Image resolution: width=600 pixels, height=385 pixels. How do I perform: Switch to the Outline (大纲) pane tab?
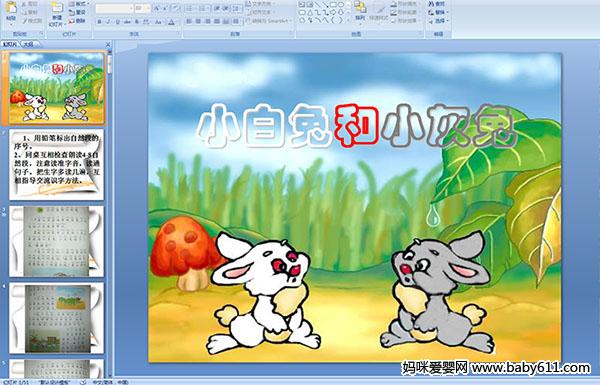pyautogui.click(x=29, y=44)
